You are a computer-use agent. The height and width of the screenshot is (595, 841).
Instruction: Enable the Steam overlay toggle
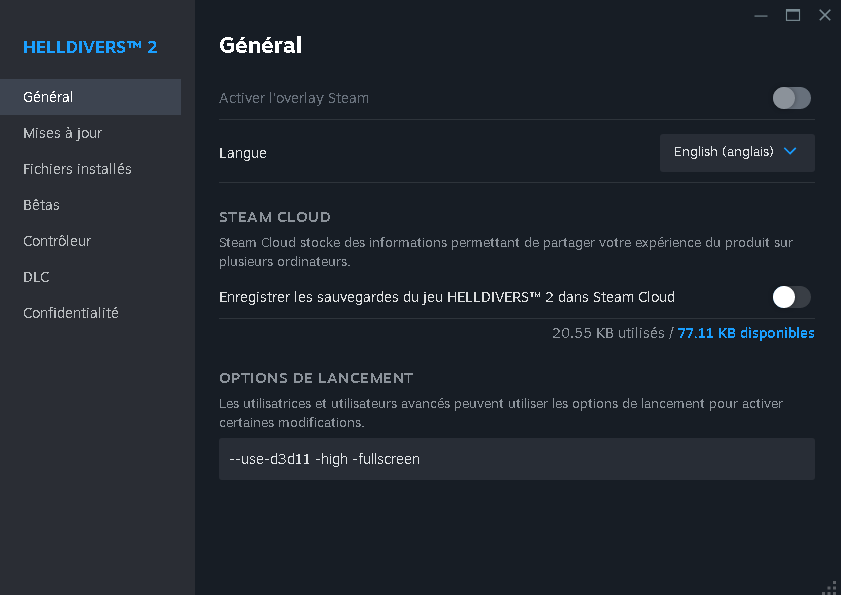[x=791, y=98]
